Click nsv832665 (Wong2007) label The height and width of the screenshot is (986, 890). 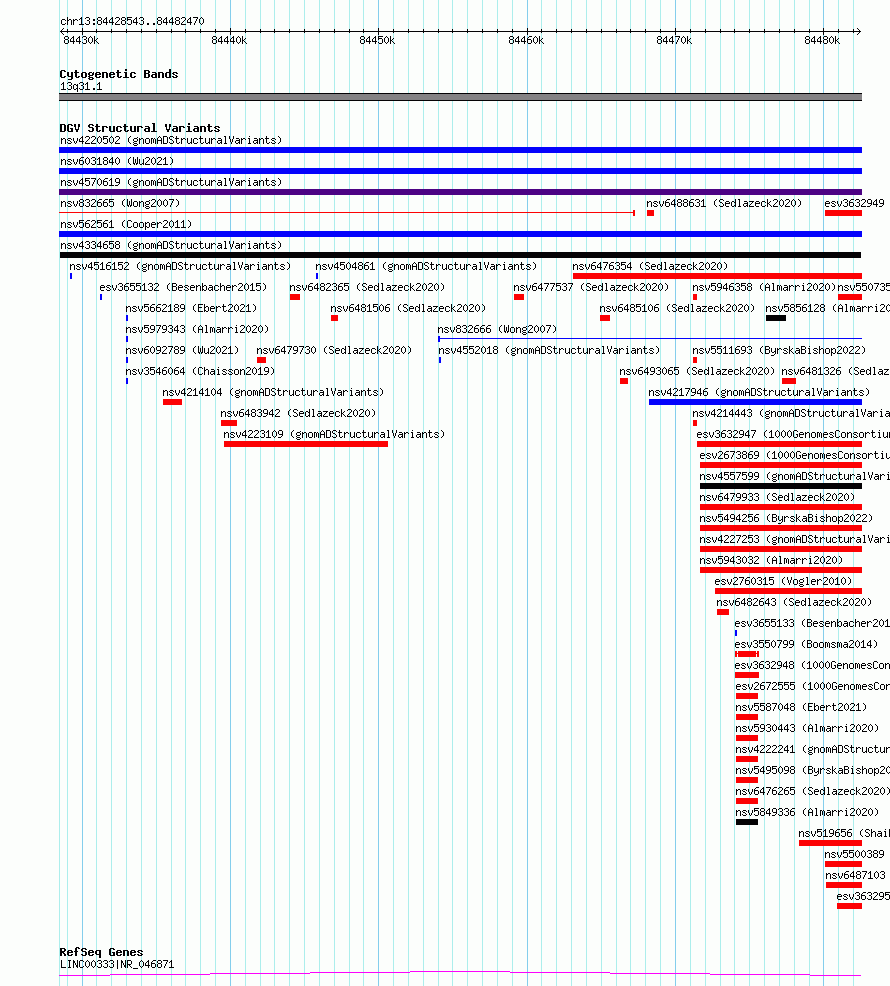120,203
